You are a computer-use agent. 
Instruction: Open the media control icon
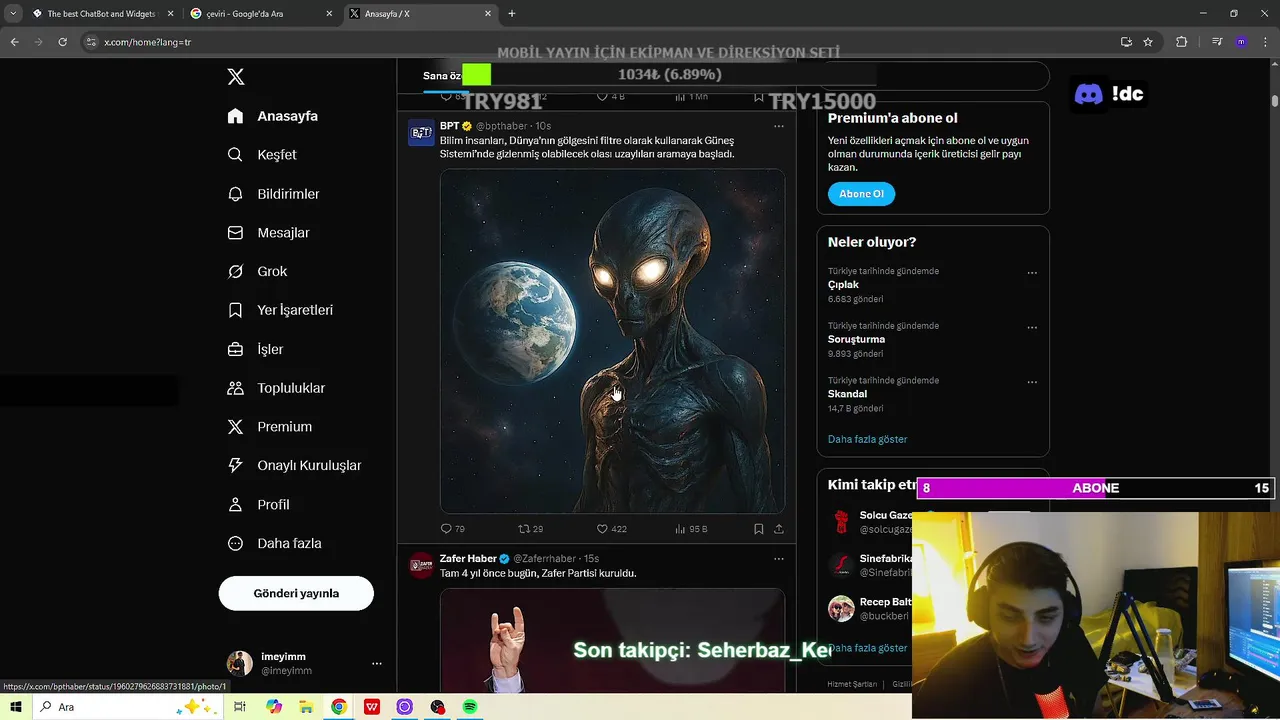(x=1217, y=42)
